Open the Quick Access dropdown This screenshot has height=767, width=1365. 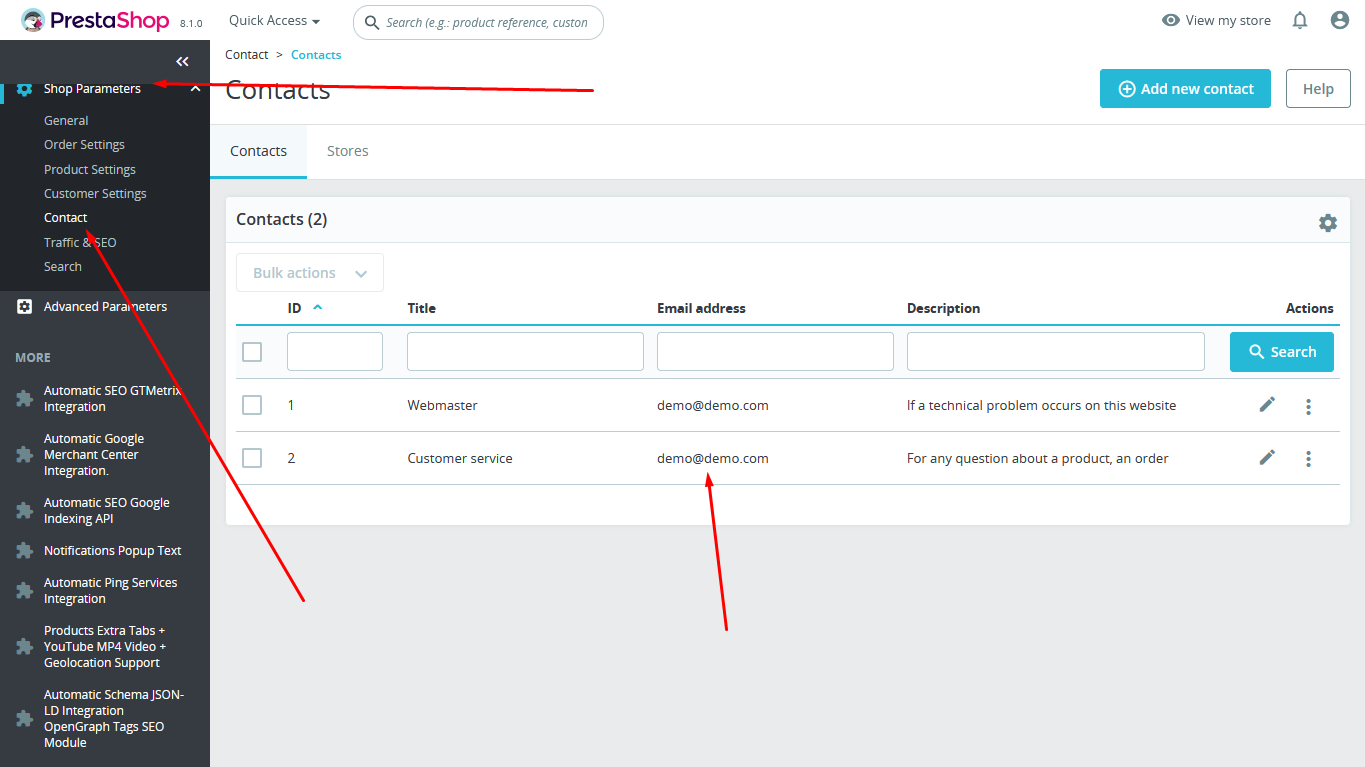pos(274,20)
